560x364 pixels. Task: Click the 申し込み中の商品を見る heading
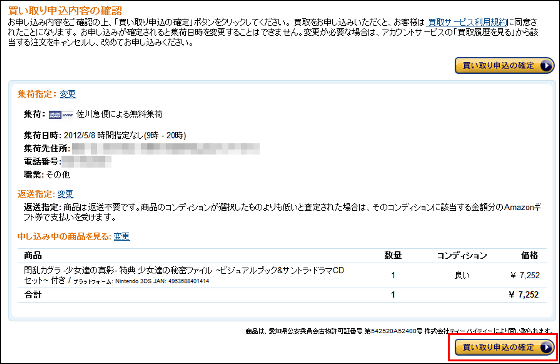coord(64,236)
